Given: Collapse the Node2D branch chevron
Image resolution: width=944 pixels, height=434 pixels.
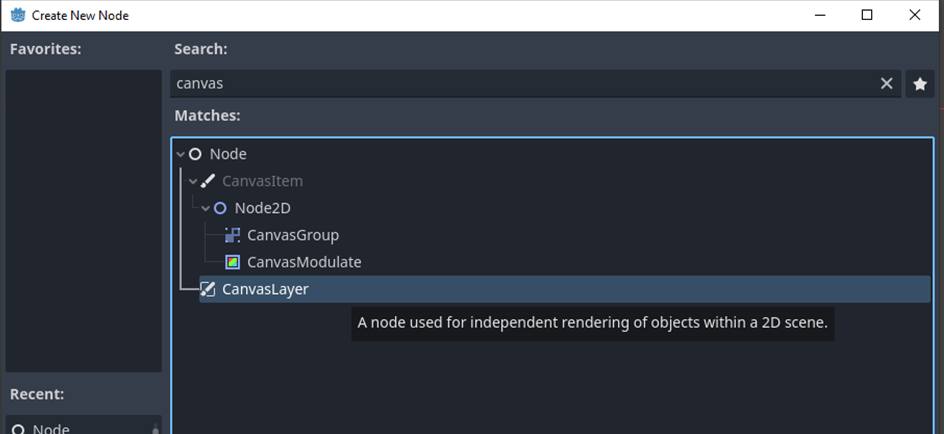Looking at the screenshot, I should click(x=205, y=208).
